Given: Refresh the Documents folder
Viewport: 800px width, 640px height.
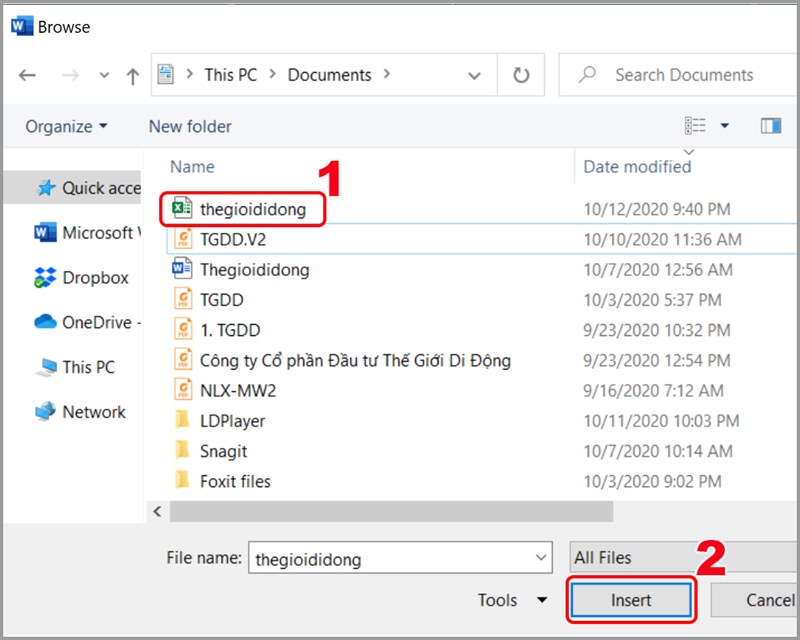Looking at the screenshot, I should point(521,75).
